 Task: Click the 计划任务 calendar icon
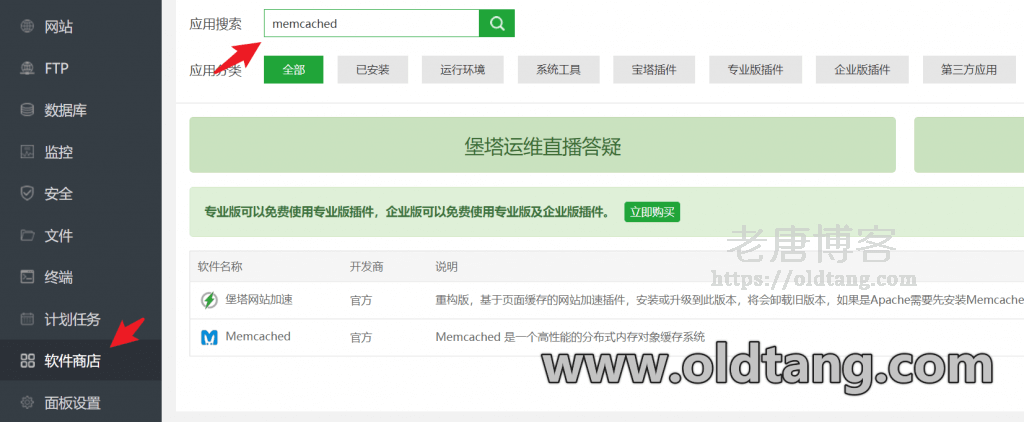coord(28,319)
